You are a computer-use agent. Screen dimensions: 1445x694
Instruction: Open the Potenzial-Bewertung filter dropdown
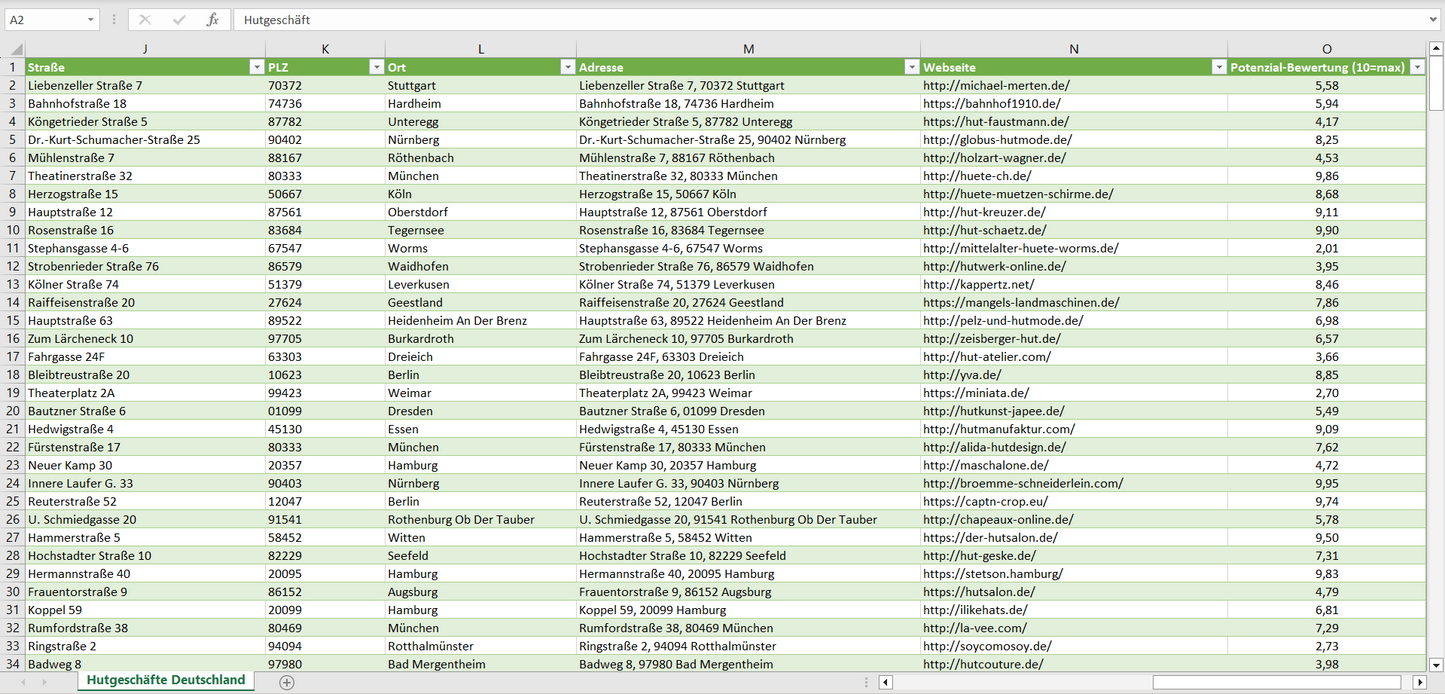coord(1416,67)
